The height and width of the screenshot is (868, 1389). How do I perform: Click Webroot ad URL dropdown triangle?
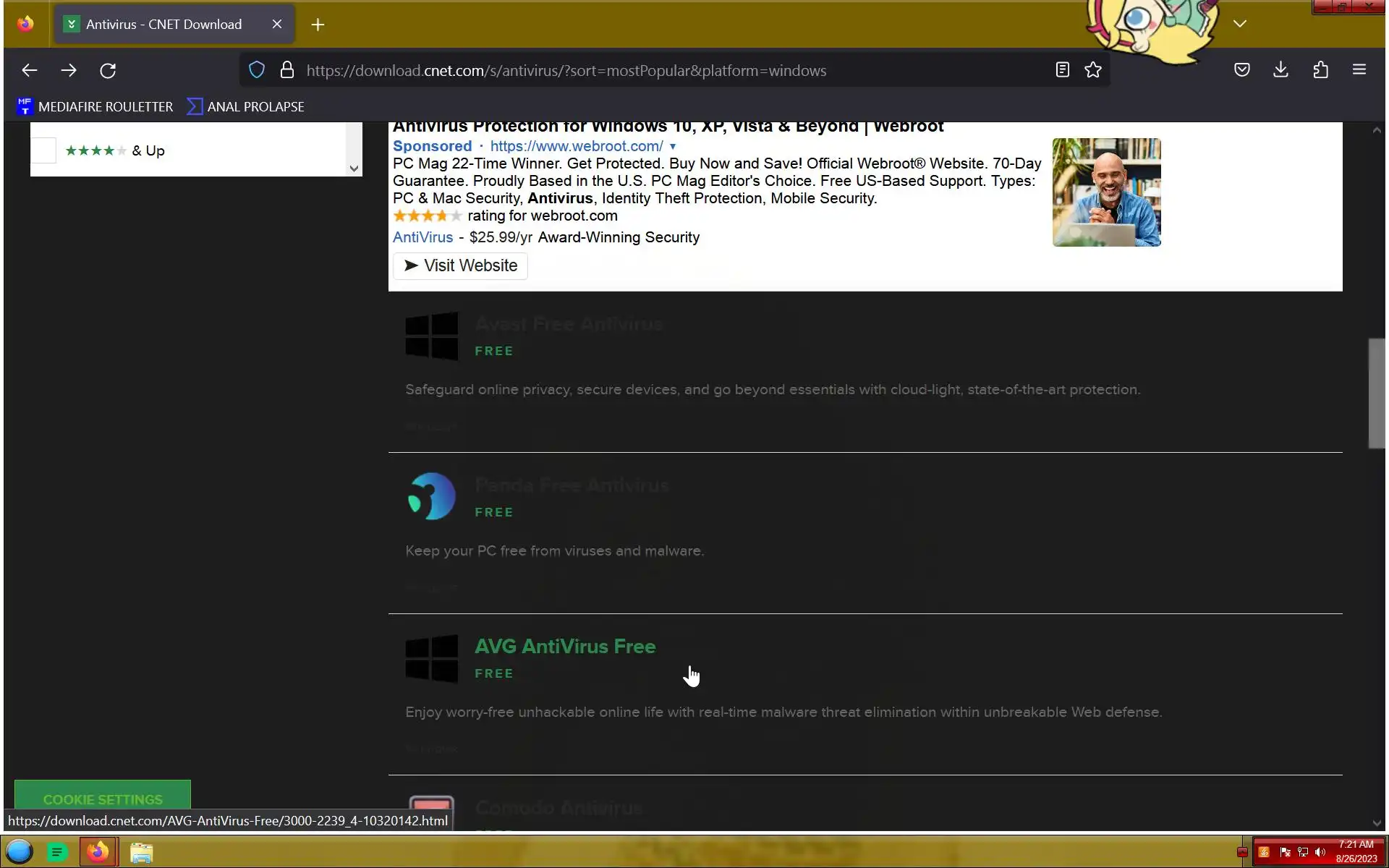tap(672, 146)
